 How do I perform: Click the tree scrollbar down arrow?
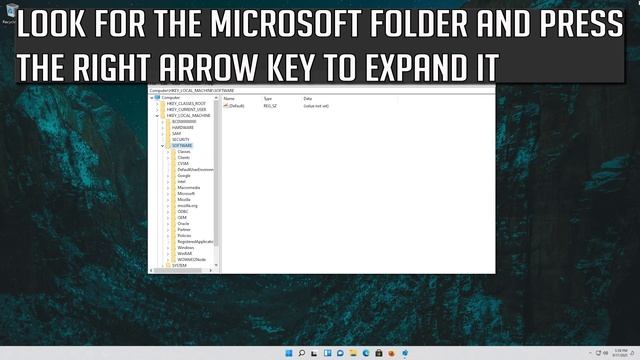click(x=216, y=265)
